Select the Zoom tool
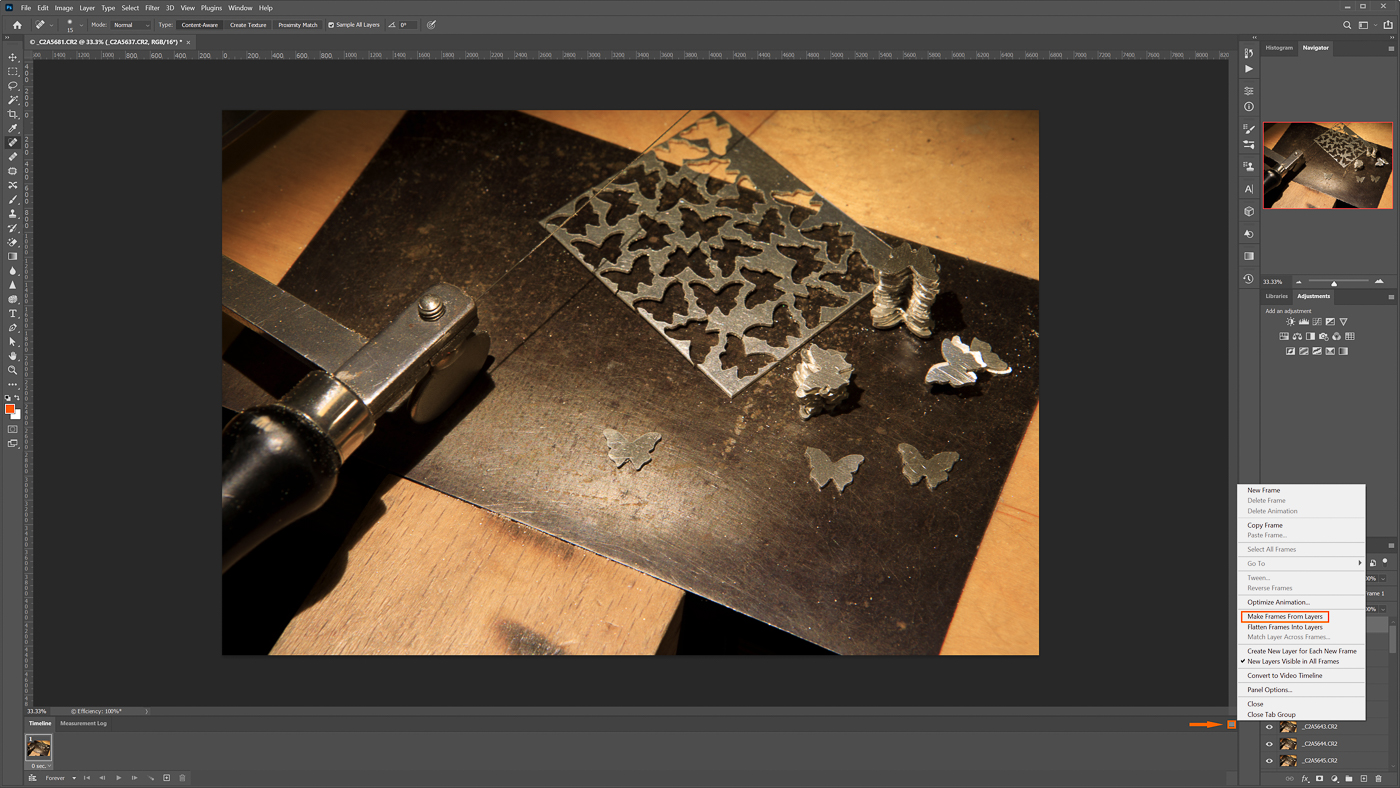Image resolution: width=1400 pixels, height=788 pixels. pos(13,369)
